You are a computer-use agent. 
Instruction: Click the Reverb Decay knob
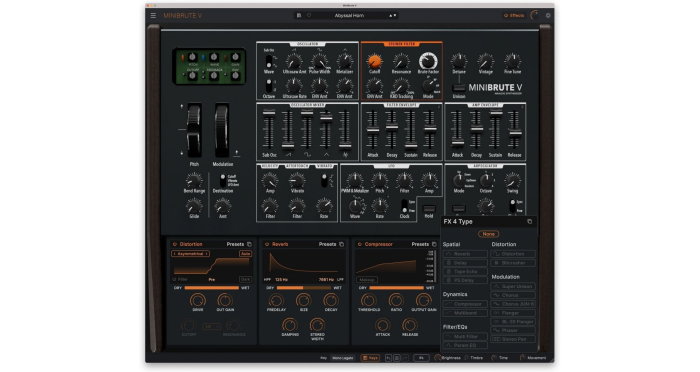pos(331,301)
